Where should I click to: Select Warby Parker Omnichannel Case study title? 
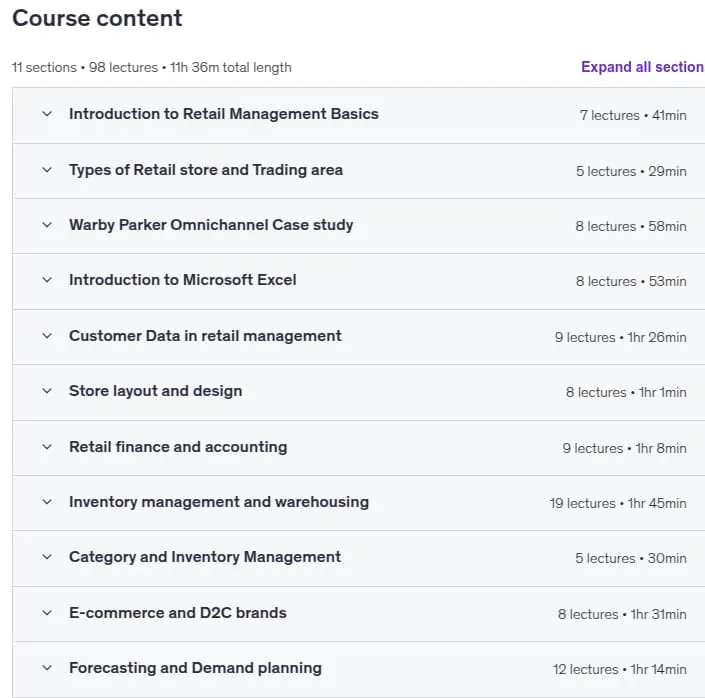[211, 224]
